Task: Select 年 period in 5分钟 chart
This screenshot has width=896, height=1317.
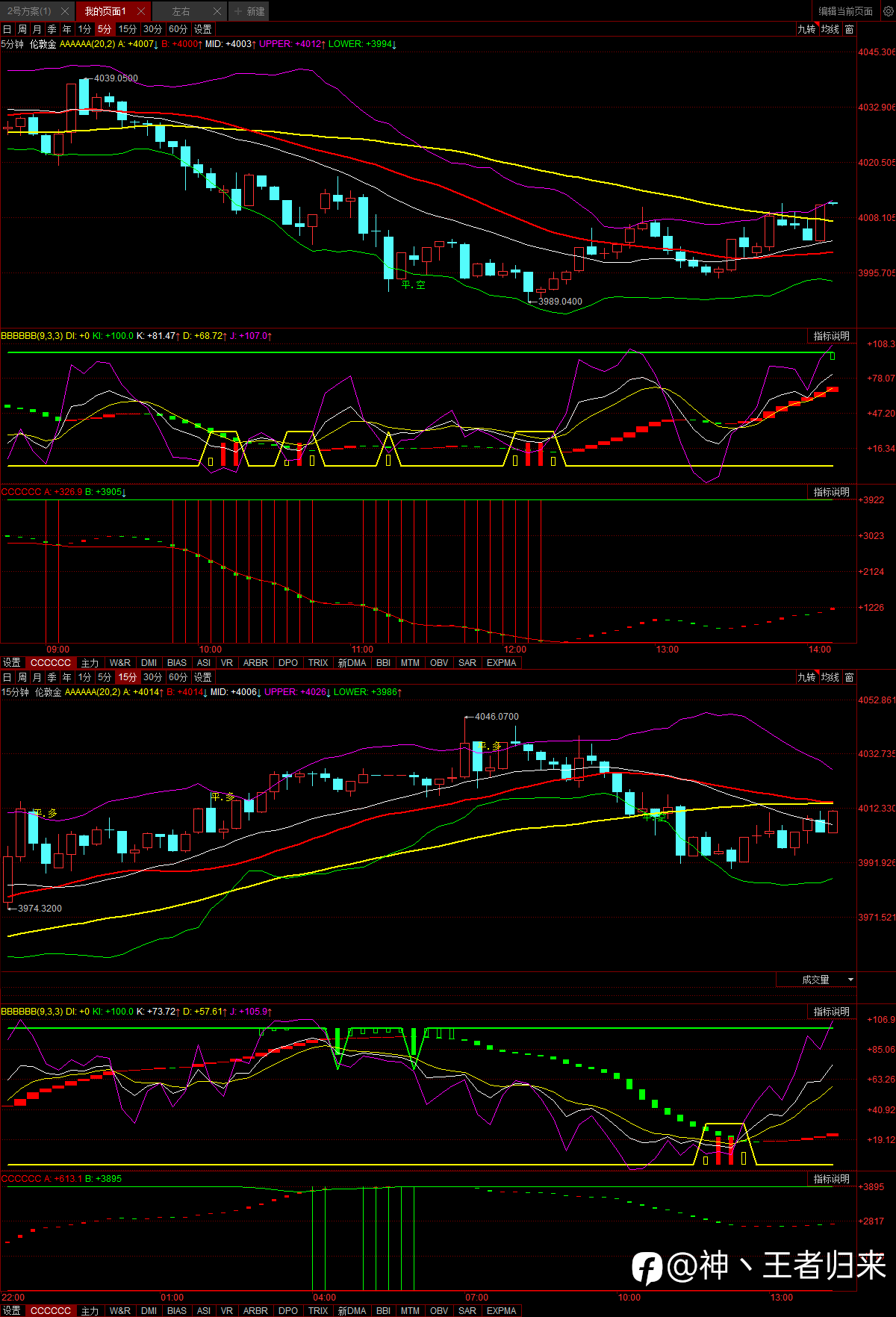Action: point(67,29)
